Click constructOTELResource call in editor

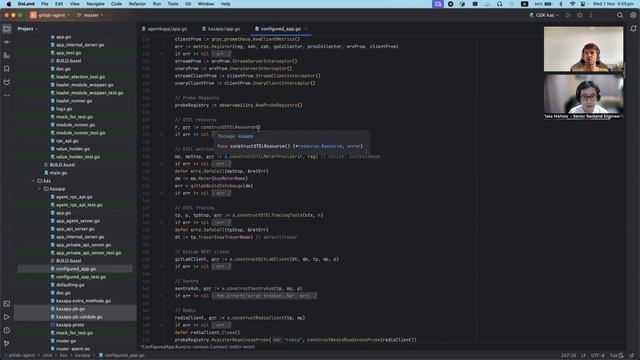pyautogui.click(x=229, y=127)
